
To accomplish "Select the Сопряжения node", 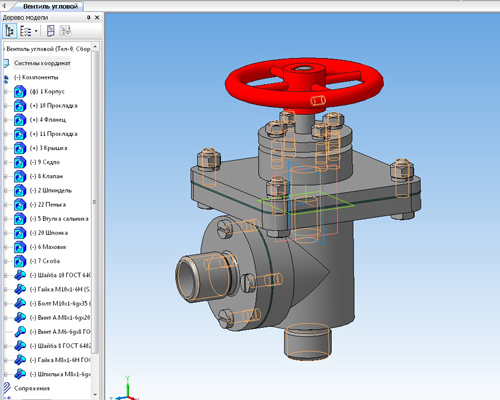I will 32,388.
